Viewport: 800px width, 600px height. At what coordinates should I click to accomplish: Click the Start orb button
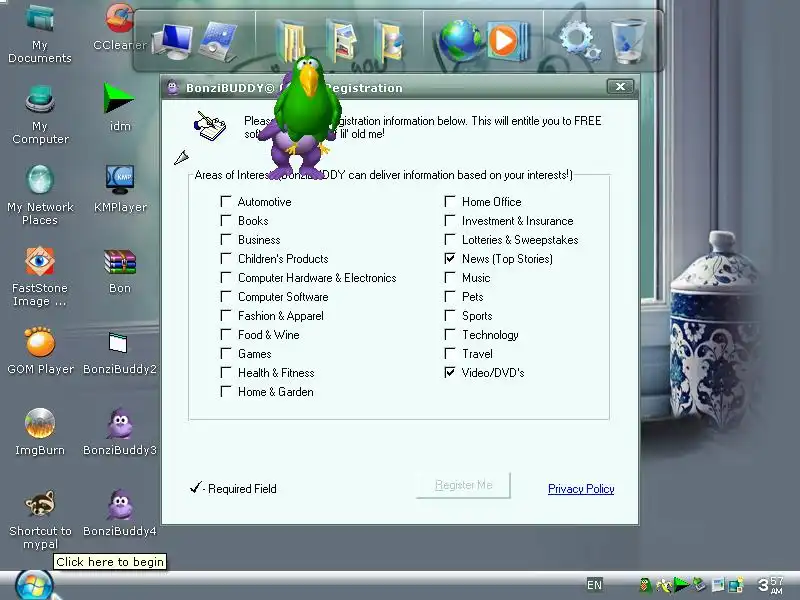34,585
